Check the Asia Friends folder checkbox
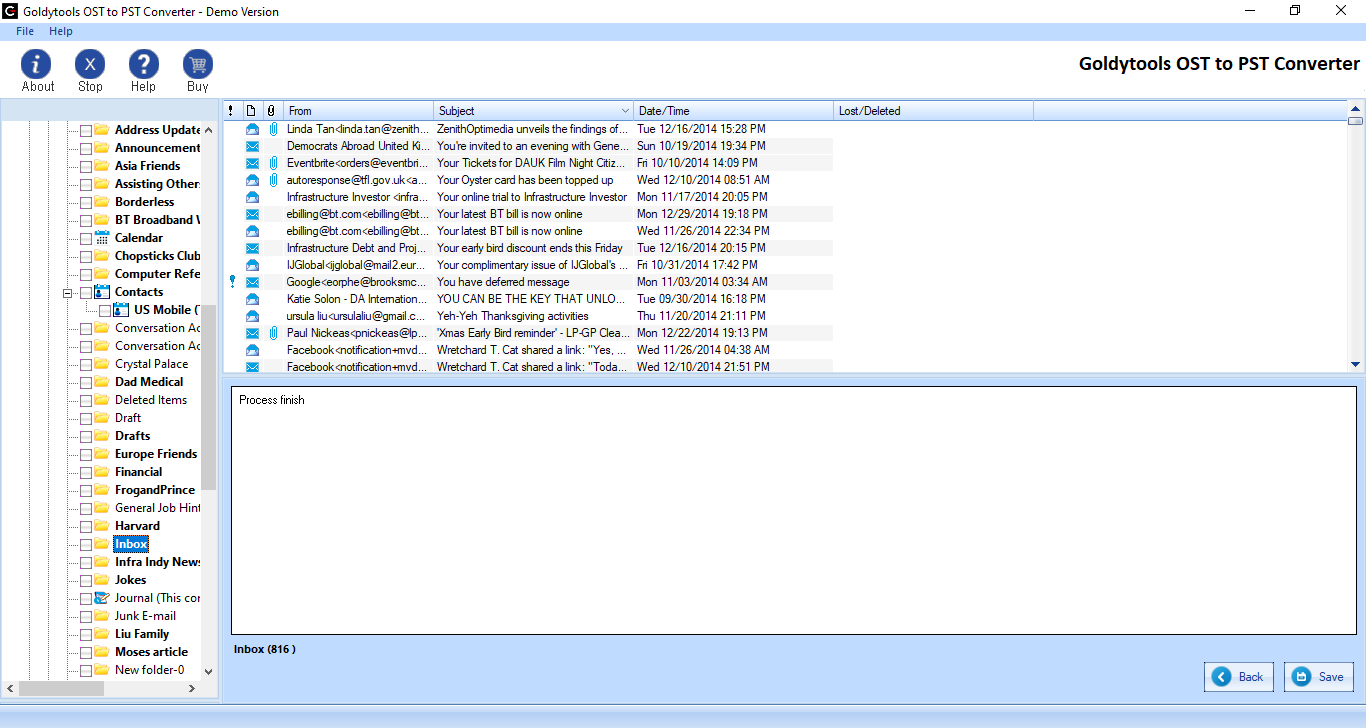This screenshot has width=1366, height=728. point(86,167)
